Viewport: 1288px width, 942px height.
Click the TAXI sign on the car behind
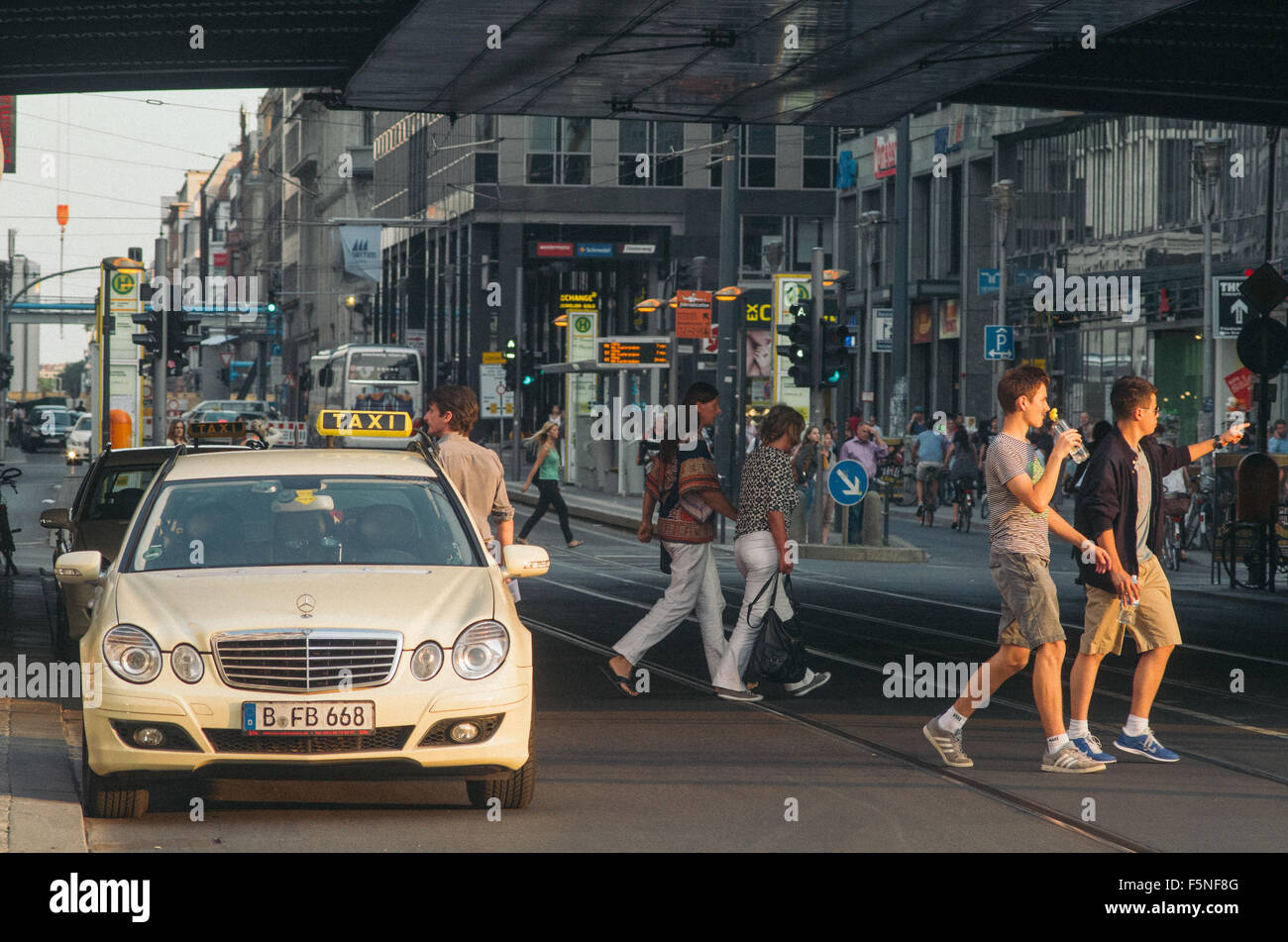pos(216,430)
